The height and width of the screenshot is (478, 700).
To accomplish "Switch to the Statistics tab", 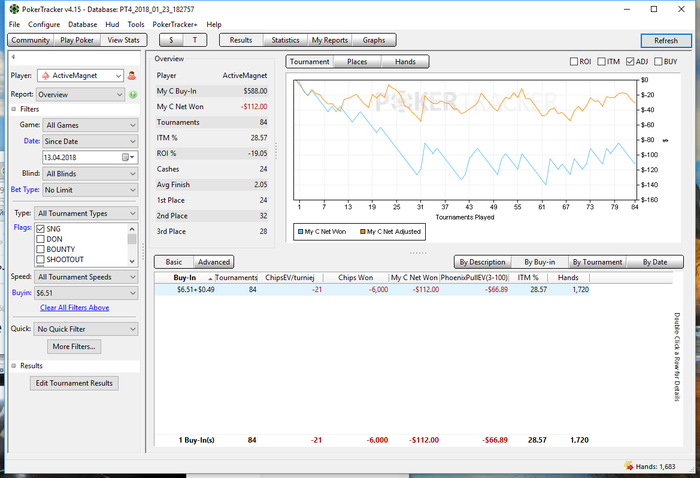I will tap(285, 40).
